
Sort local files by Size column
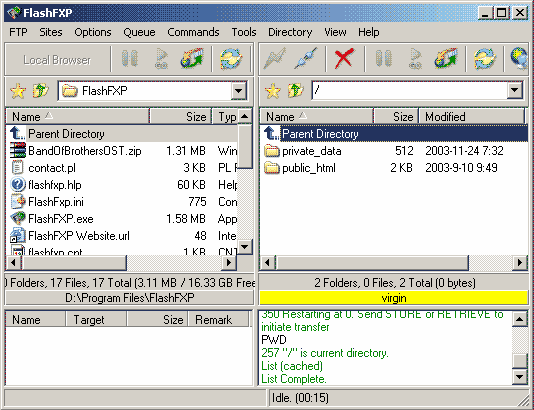181,117
